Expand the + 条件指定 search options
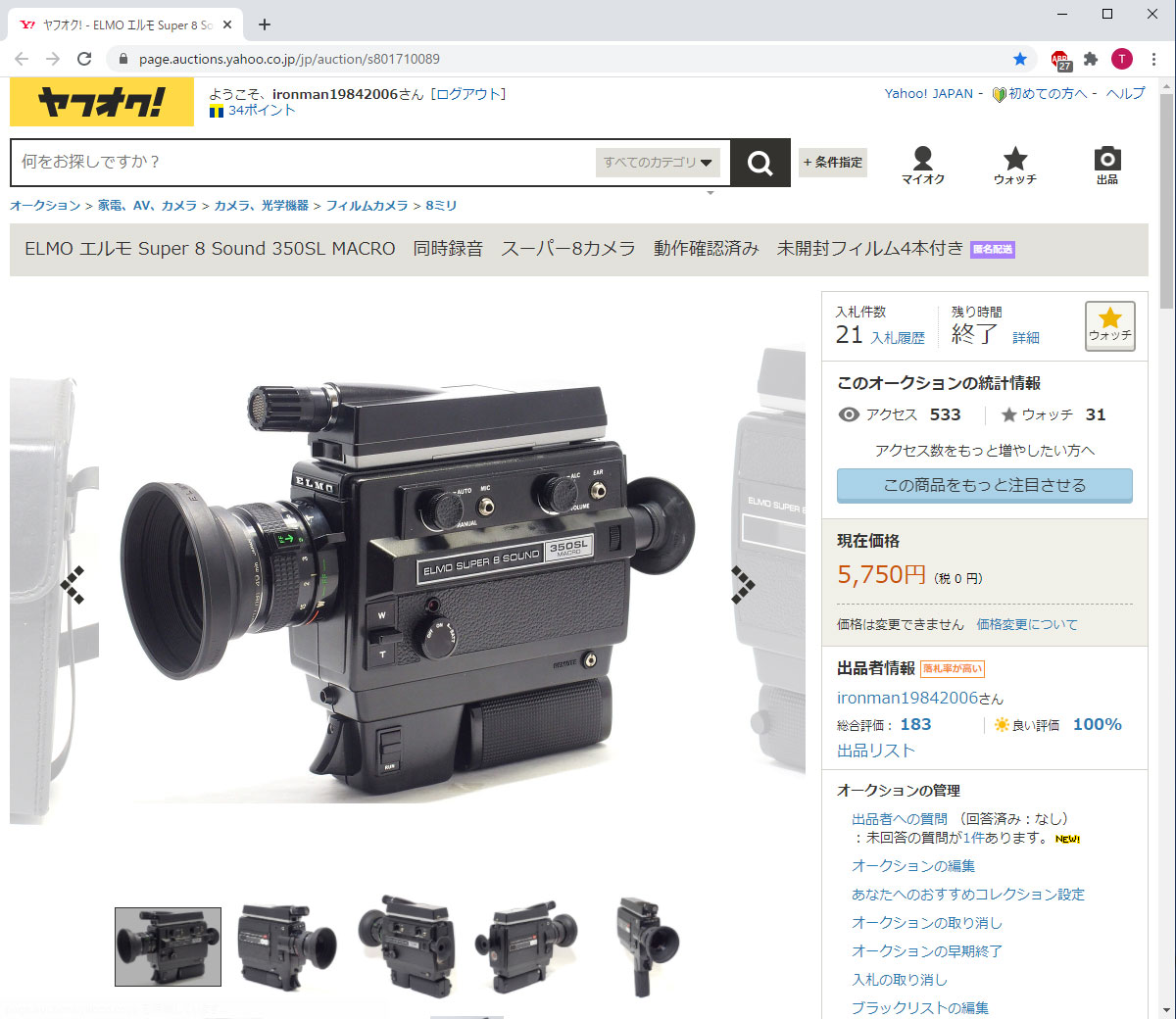Viewport: 1176px width, 1019px height. (x=833, y=163)
